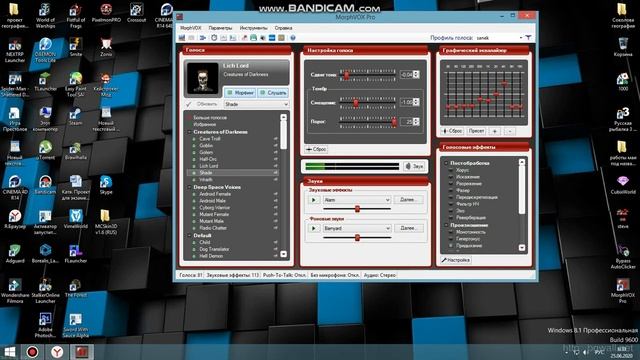The width and height of the screenshot is (640, 360).
Task: Collapse the Постобработка effects group
Action: pyautogui.click(x=446, y=163)
